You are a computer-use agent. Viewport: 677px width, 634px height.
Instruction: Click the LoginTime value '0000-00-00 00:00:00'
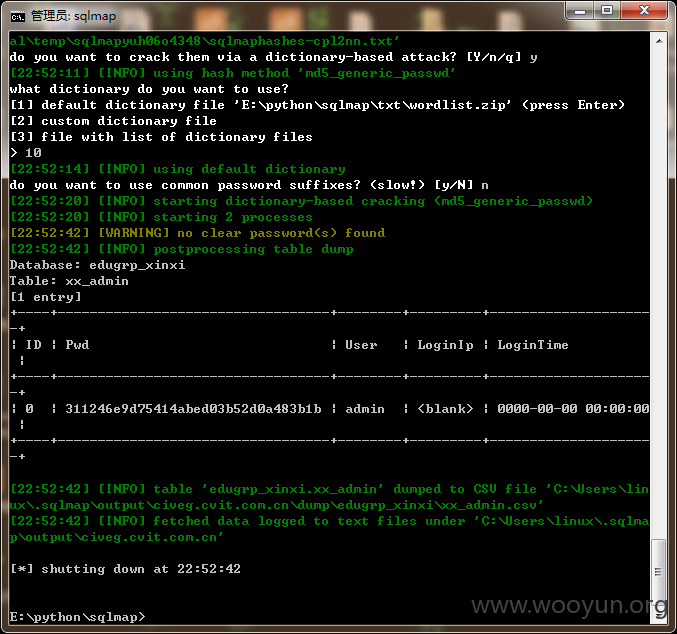(x=573, y=409)
